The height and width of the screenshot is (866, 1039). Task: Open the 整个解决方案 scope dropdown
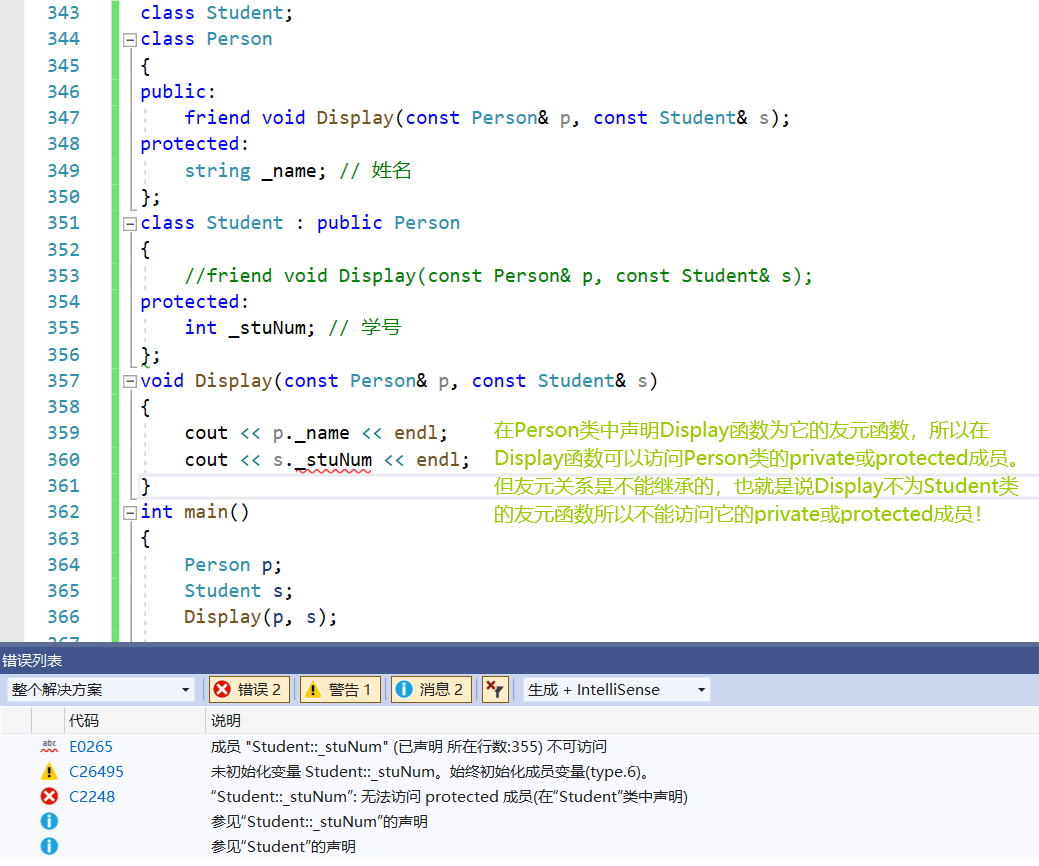pos(101,690)
